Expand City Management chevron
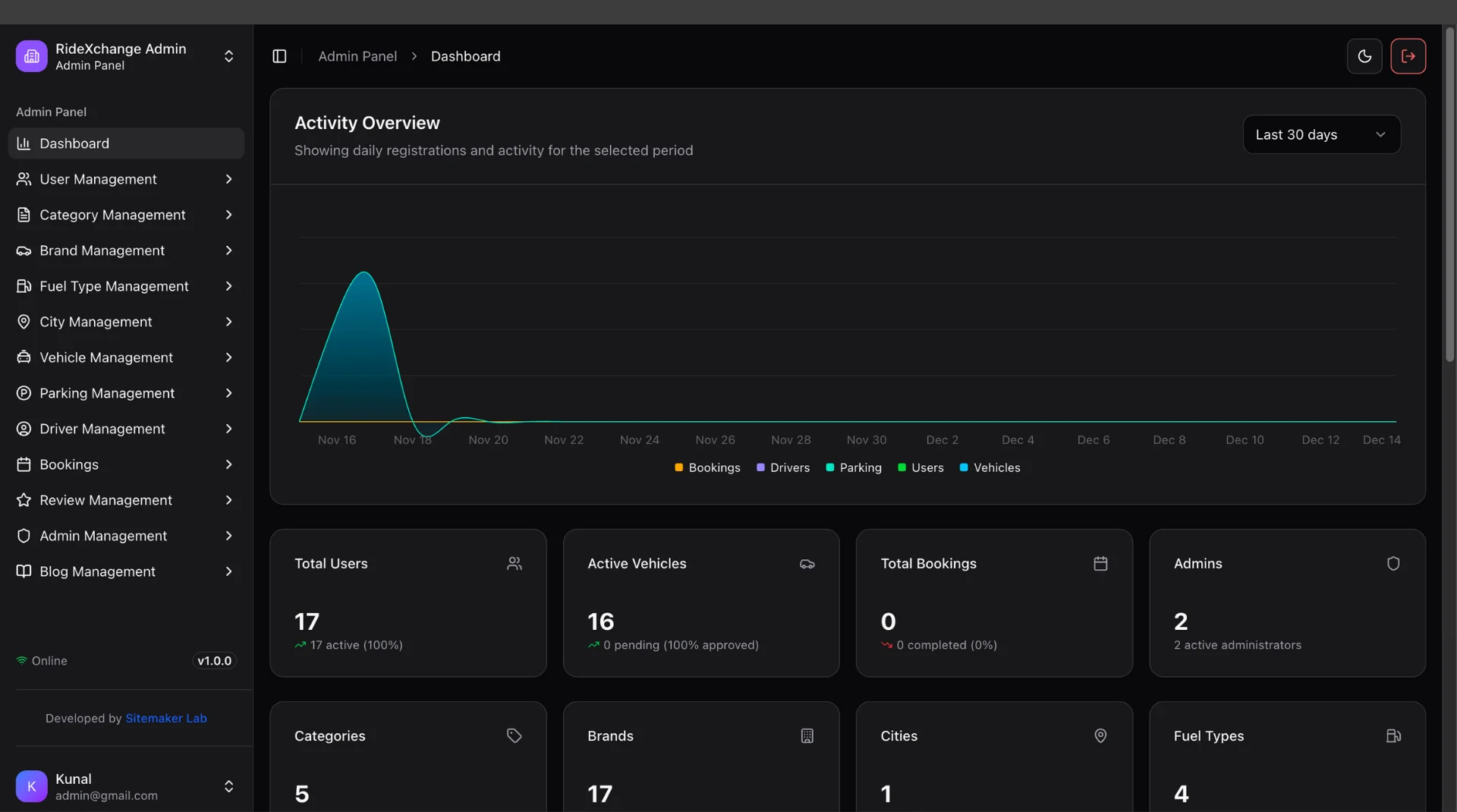 pos(228,322)
